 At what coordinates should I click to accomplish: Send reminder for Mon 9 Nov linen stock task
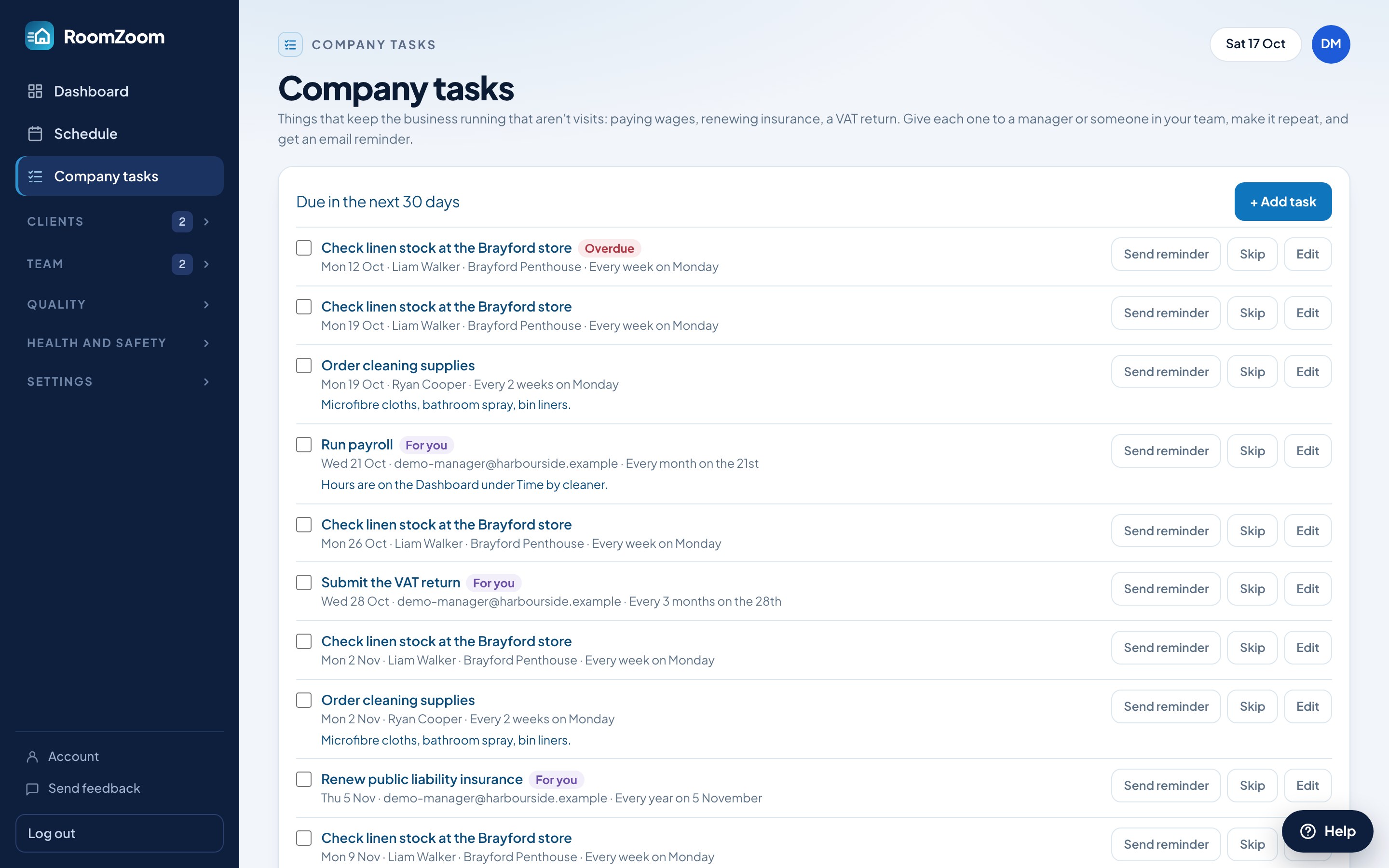[1166, 844]
